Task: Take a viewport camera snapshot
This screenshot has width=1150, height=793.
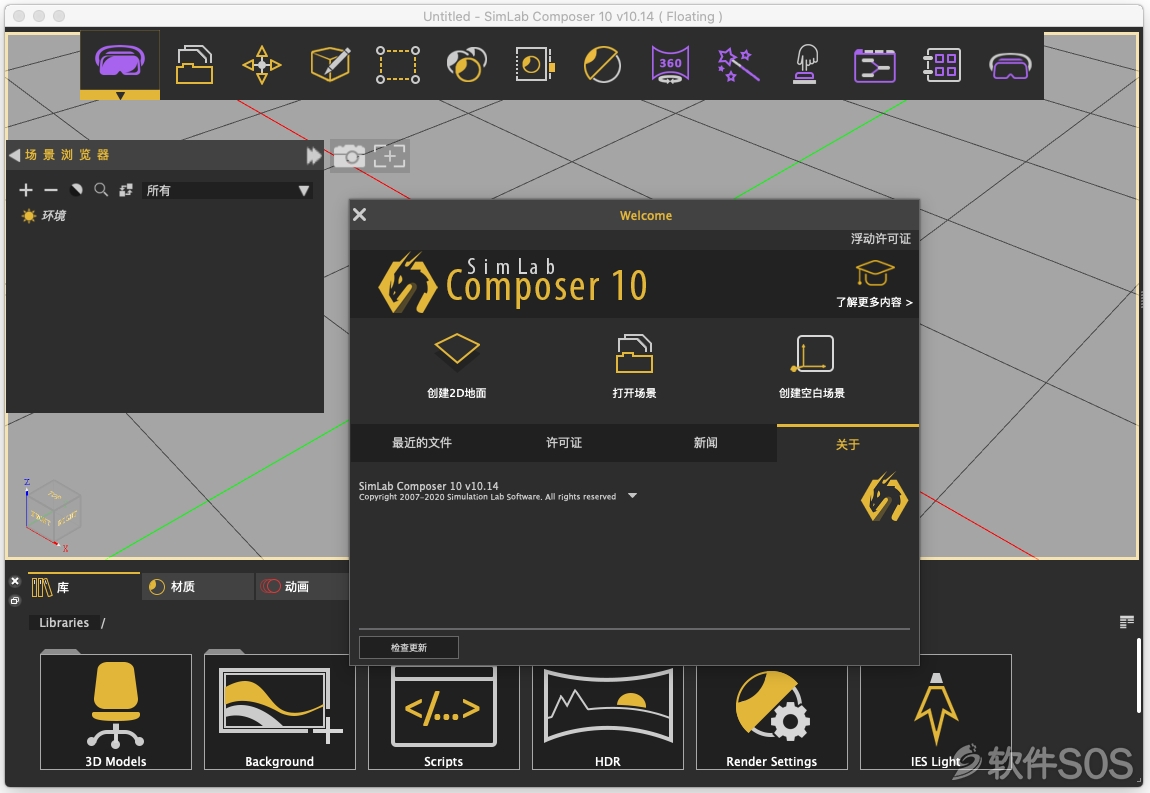Action: [350, 156]
